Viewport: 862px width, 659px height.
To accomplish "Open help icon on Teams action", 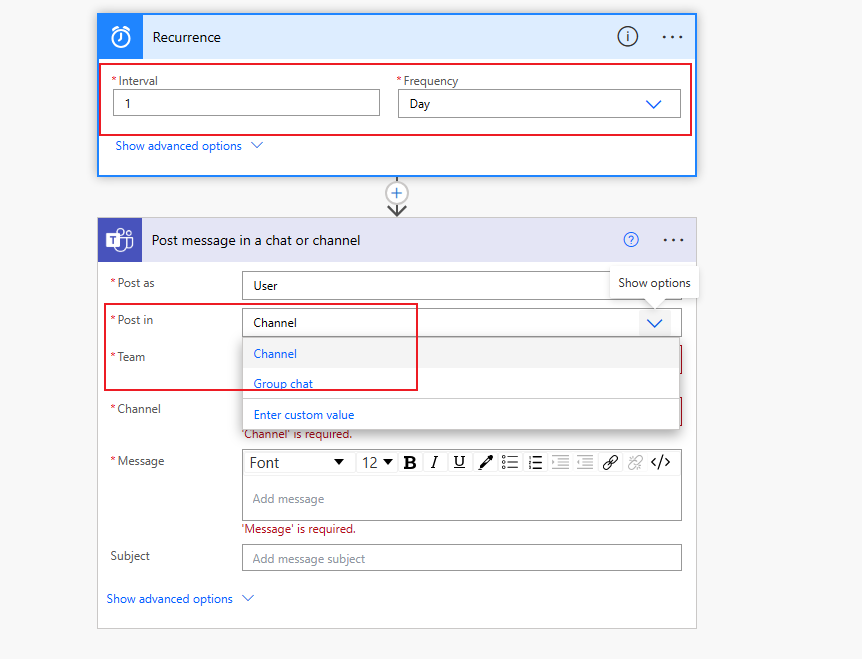I will (x=631, y=240).
